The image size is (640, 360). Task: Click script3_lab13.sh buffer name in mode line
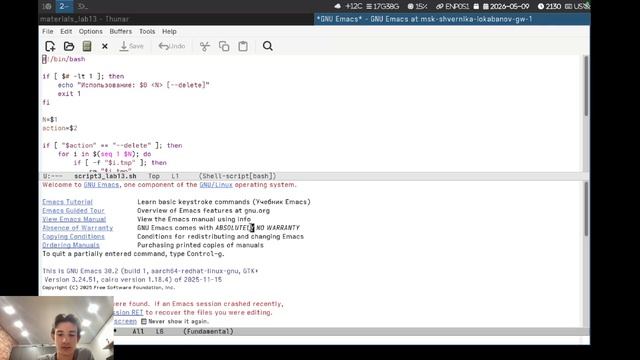coord(105,176)
